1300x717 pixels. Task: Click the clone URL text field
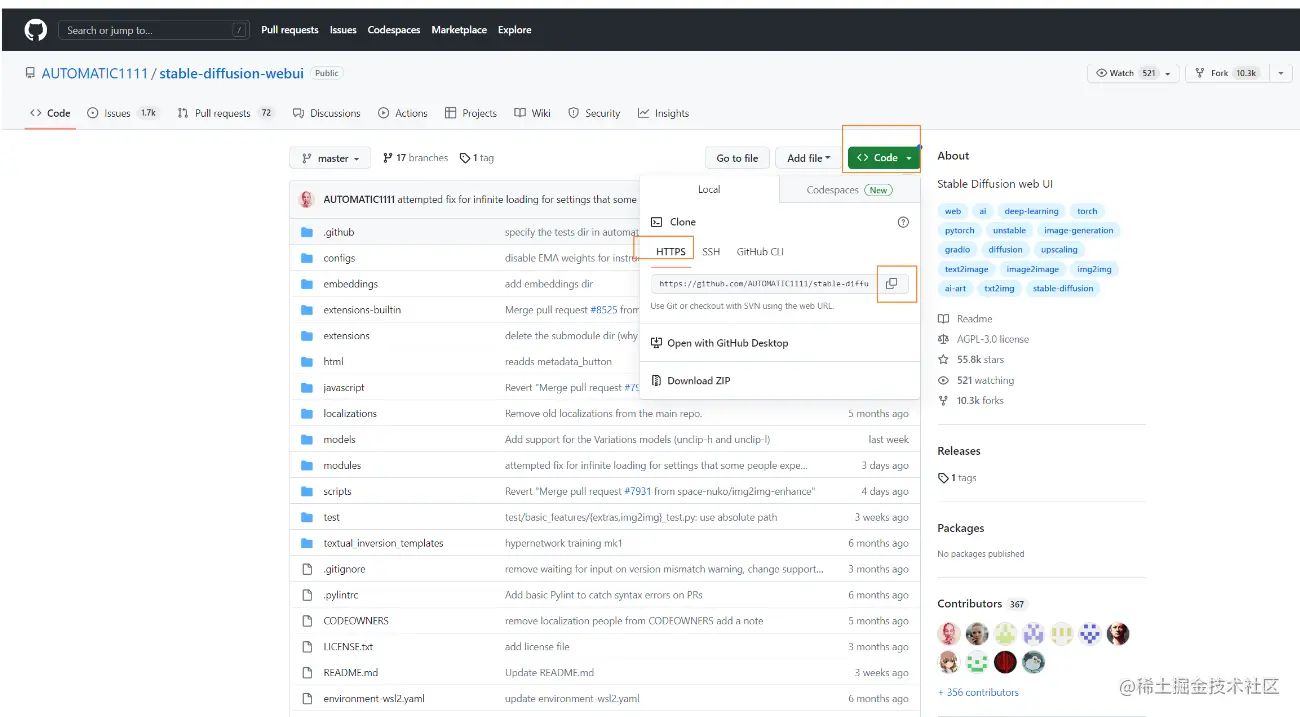pos(764,283)
